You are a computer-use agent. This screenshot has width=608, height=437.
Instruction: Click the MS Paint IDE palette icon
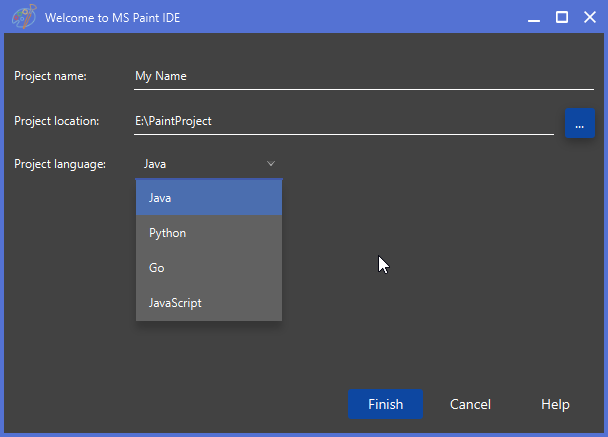[x=24, y=17]
